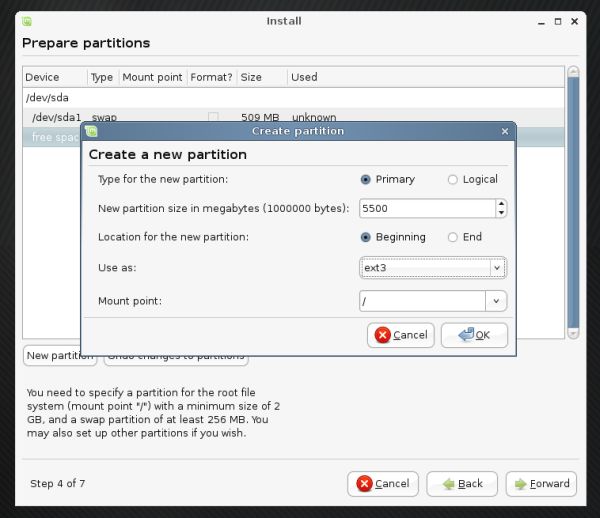Choose Beginning as the partition location
Viewport: 600px width, 518px height.
[365, 237]
